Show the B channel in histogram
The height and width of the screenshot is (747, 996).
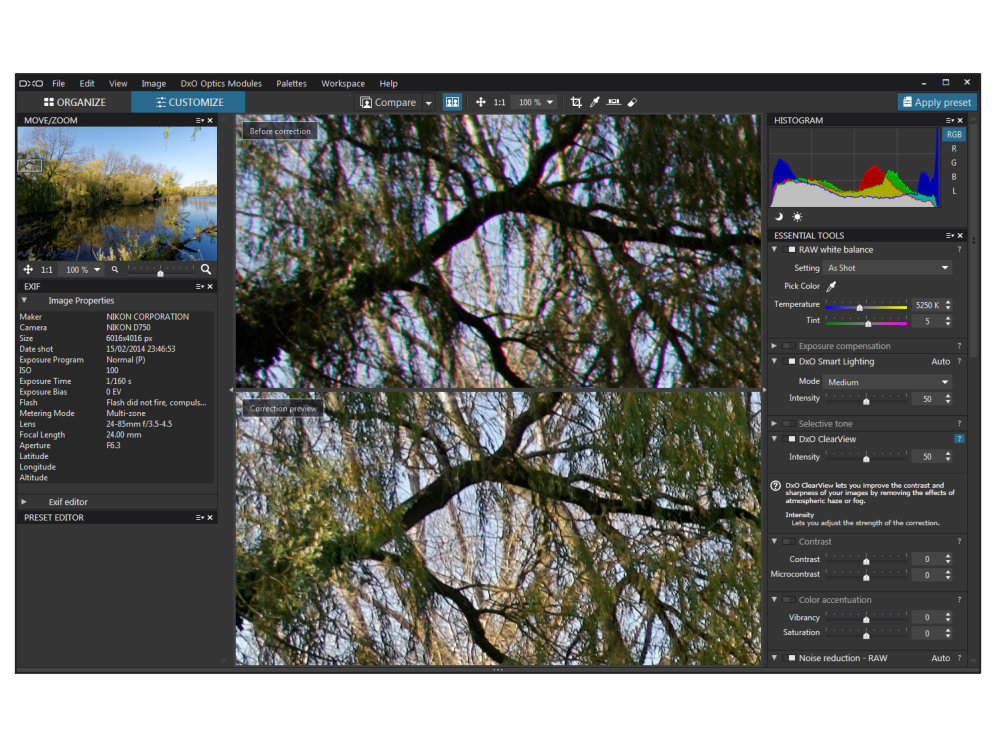[954, 177]
